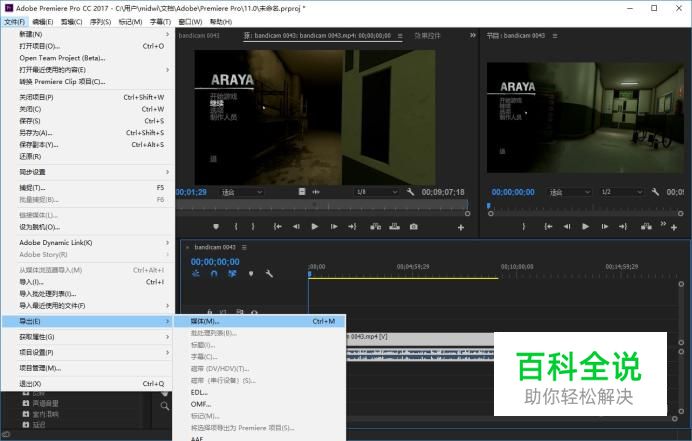Open timeline display settings wrench
Screen dimensions: 692x441
click(269, 274)
